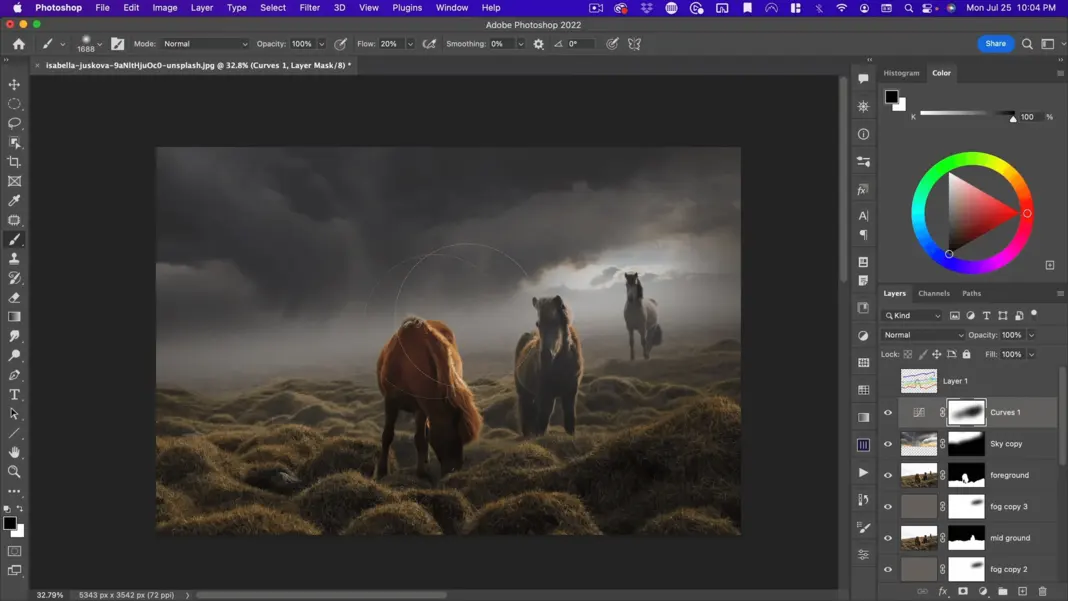Select the Smudge tool
The width and height of the screenshot is (1068, 601).
point(14,336)
